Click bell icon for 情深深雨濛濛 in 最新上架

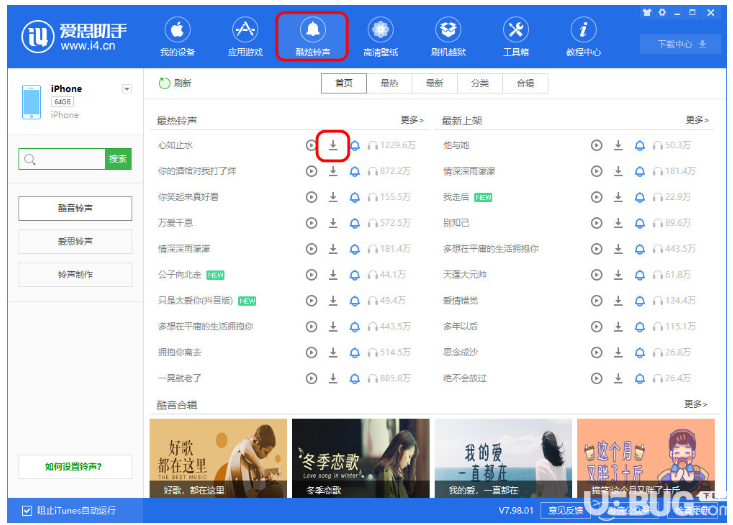(640, 171)
